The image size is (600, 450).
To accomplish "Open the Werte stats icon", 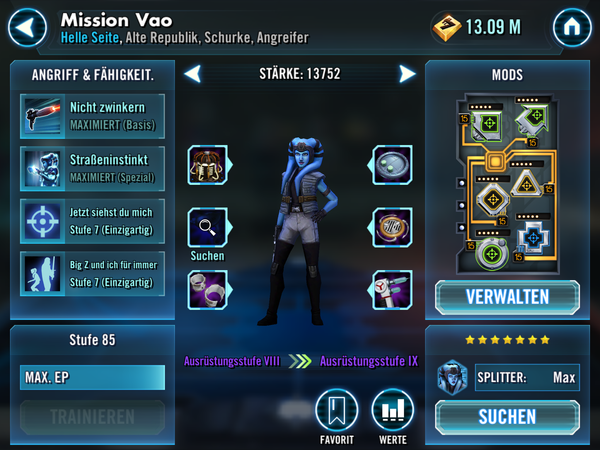I will [x=393, y=410].
